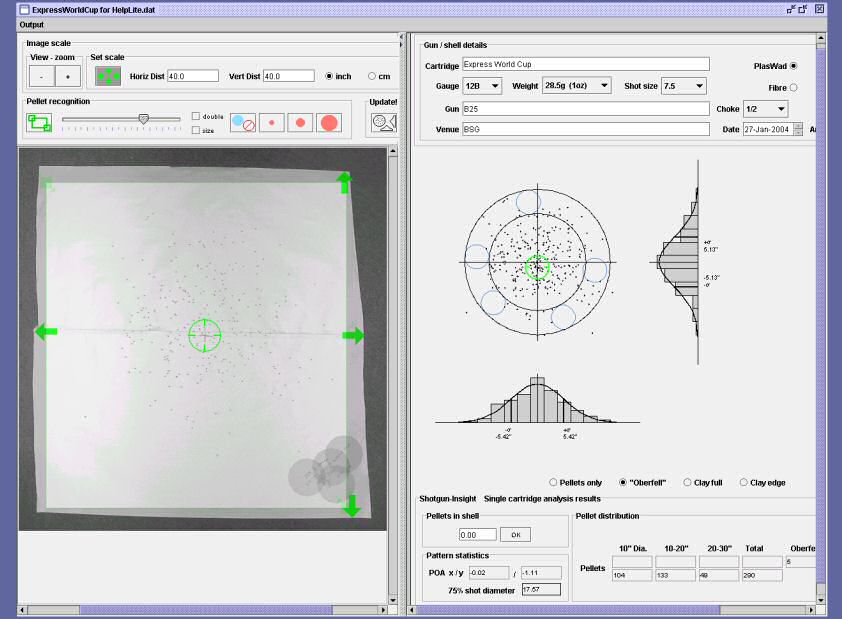Select the blue circle exclude-pellet tool
This screenshot has width=842, height=619.
click(x=242, y=122)
